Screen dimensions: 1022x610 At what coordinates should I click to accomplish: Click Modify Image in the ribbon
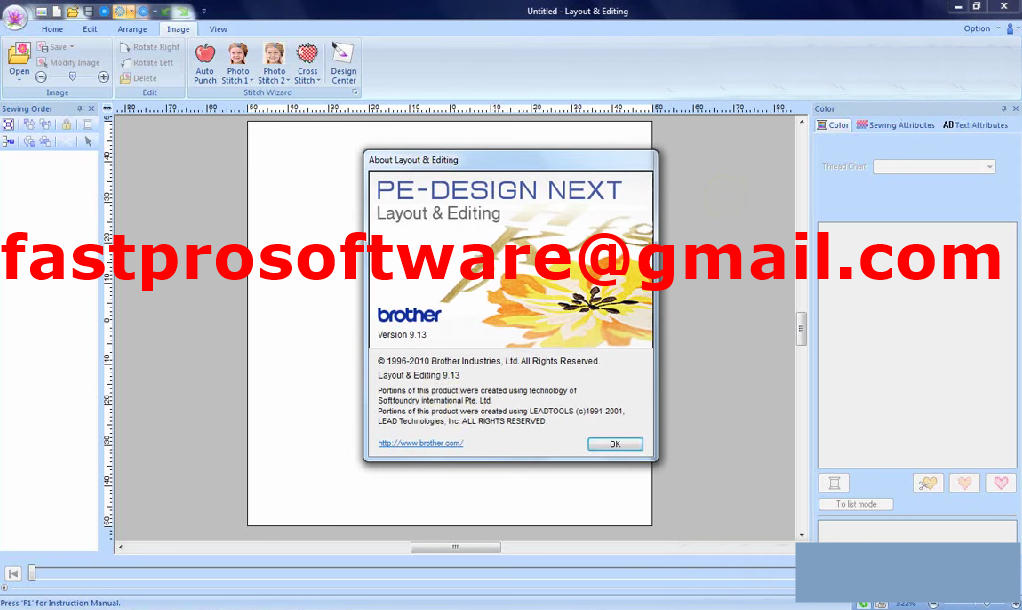coord(68,63)
